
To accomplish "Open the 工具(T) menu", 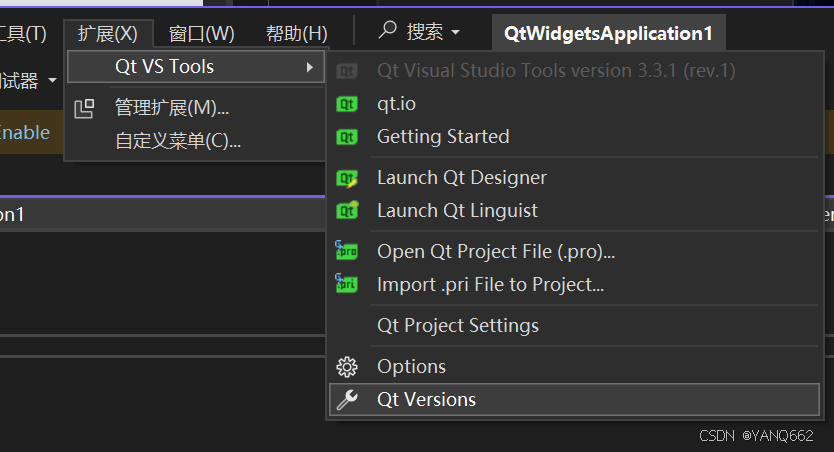I will (23, 34).
